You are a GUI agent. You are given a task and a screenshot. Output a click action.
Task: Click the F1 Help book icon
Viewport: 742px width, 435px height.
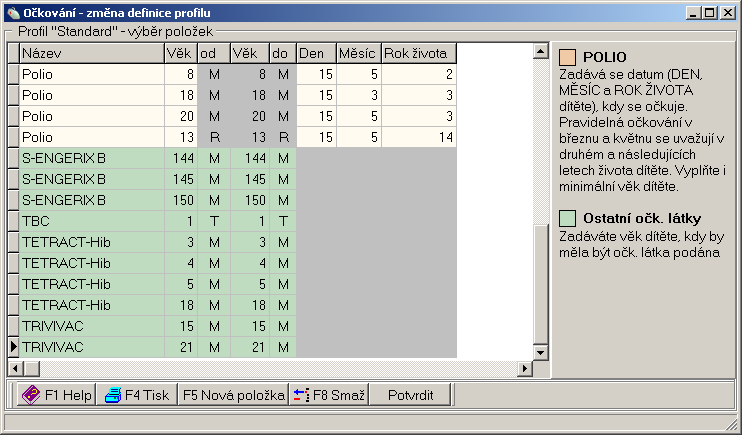pyautogui.click(x=30, y=394)
